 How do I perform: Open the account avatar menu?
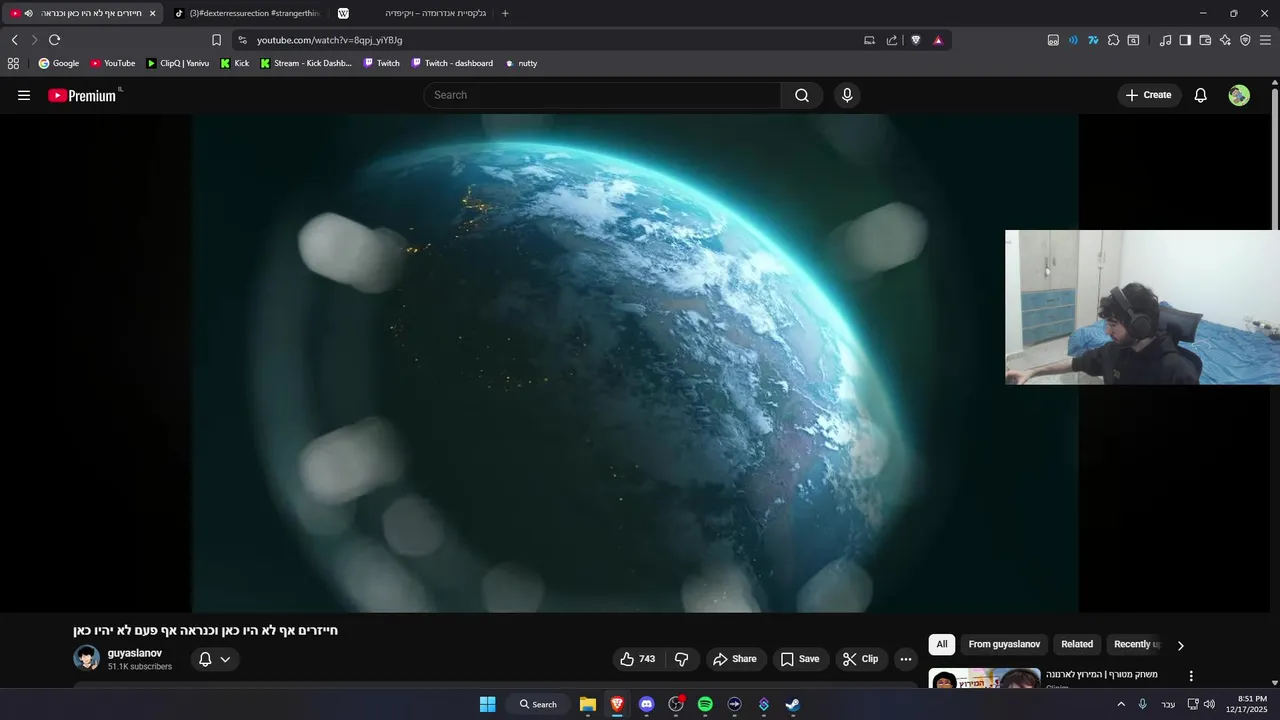click(x=1239, y=95)
